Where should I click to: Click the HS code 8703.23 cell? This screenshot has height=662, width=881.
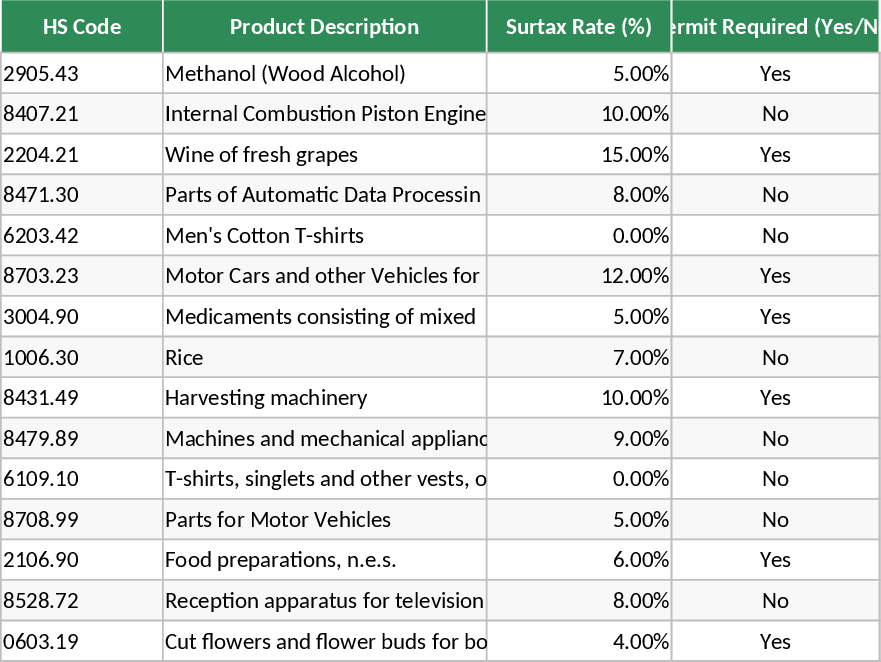click(82, 276)
